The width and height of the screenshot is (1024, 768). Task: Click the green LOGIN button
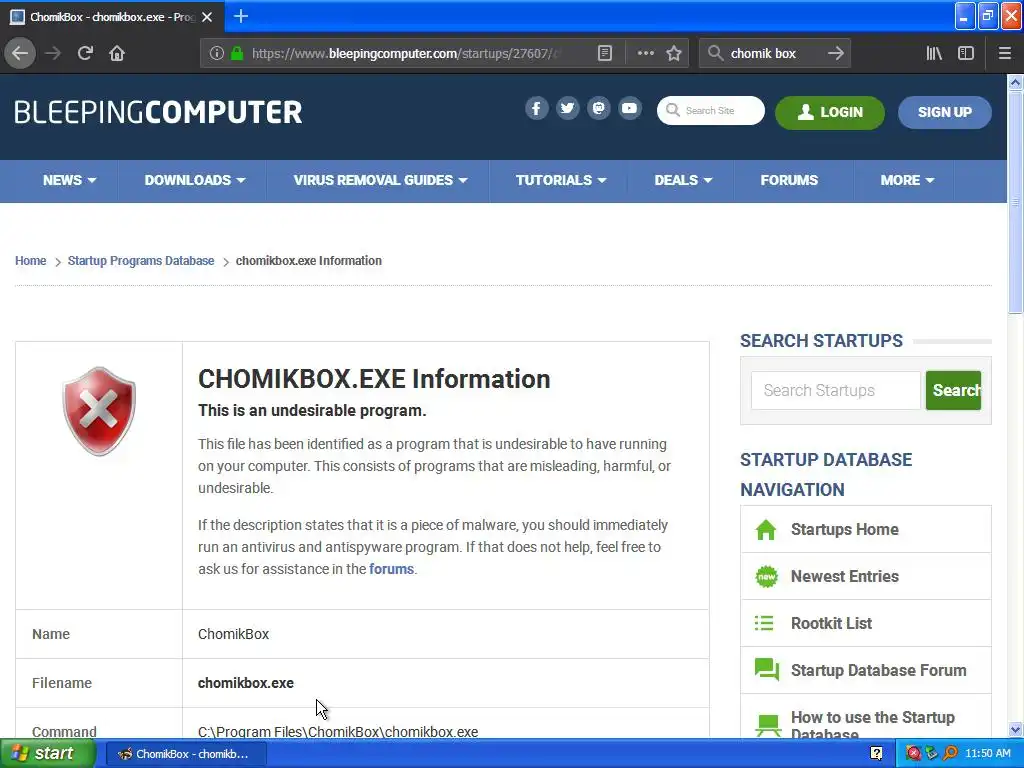coord(829,112)
